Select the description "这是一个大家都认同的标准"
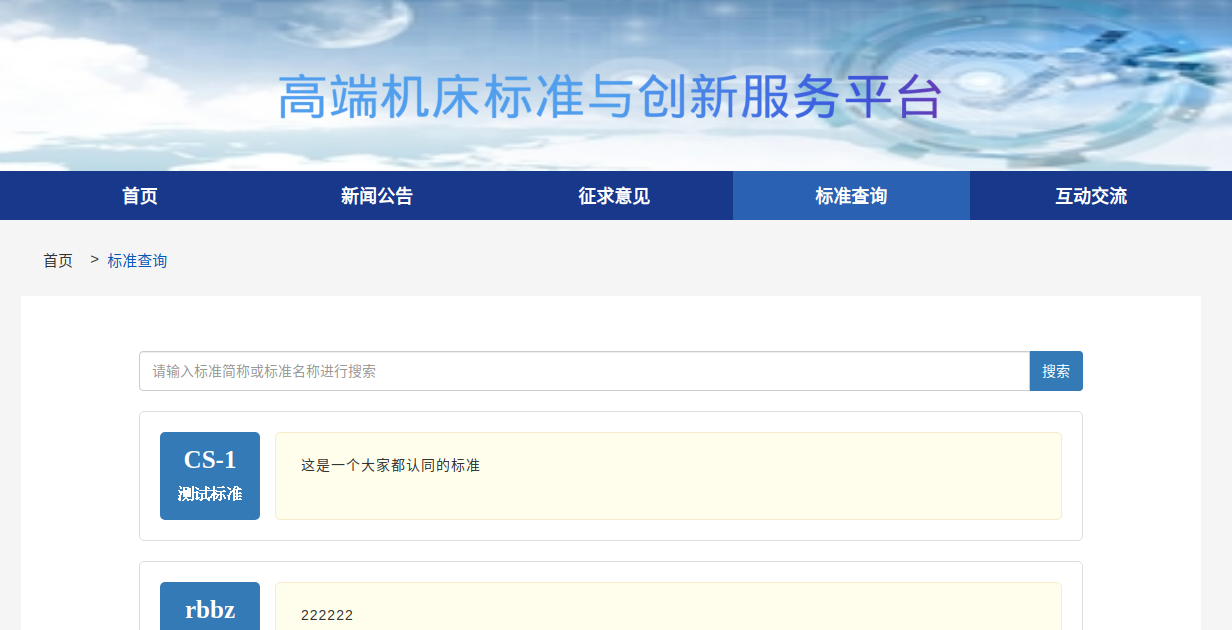This screenshot has width=1232, height=630. coord(390,466)
